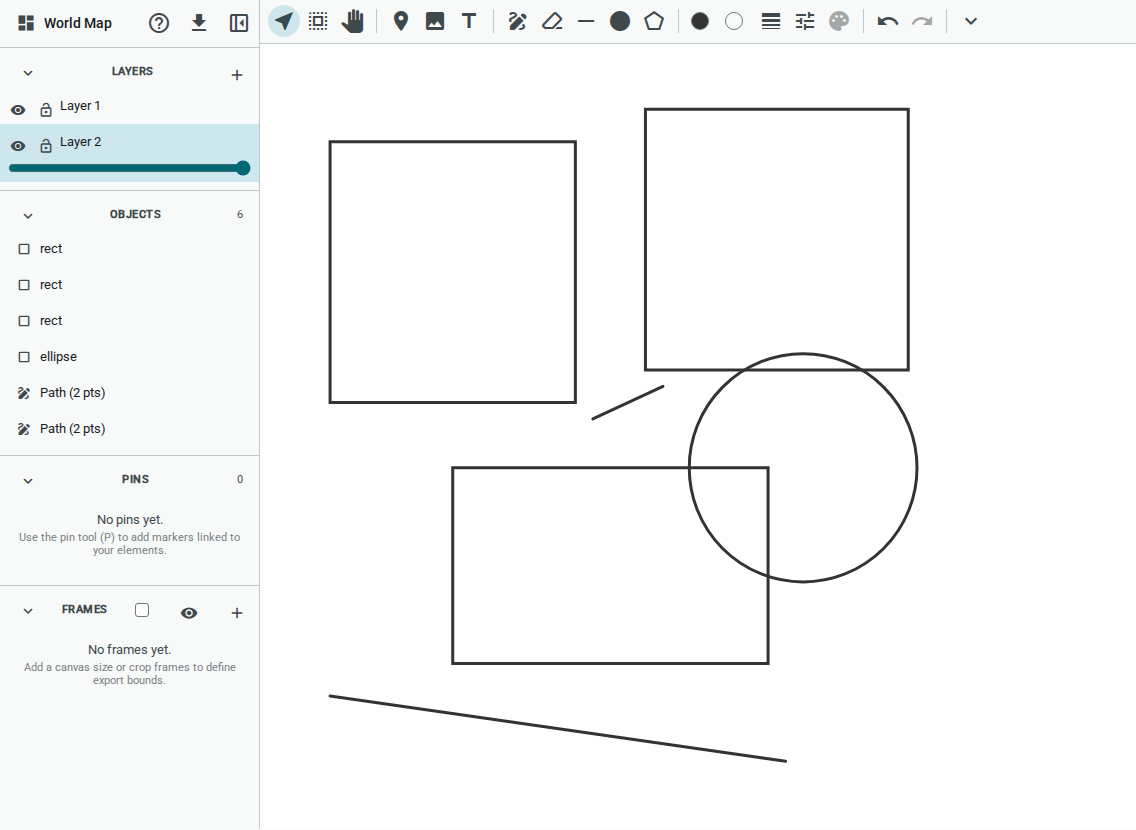Select the pin marker tool
This screenshot has width=1136, height=830.
[401, 21]
